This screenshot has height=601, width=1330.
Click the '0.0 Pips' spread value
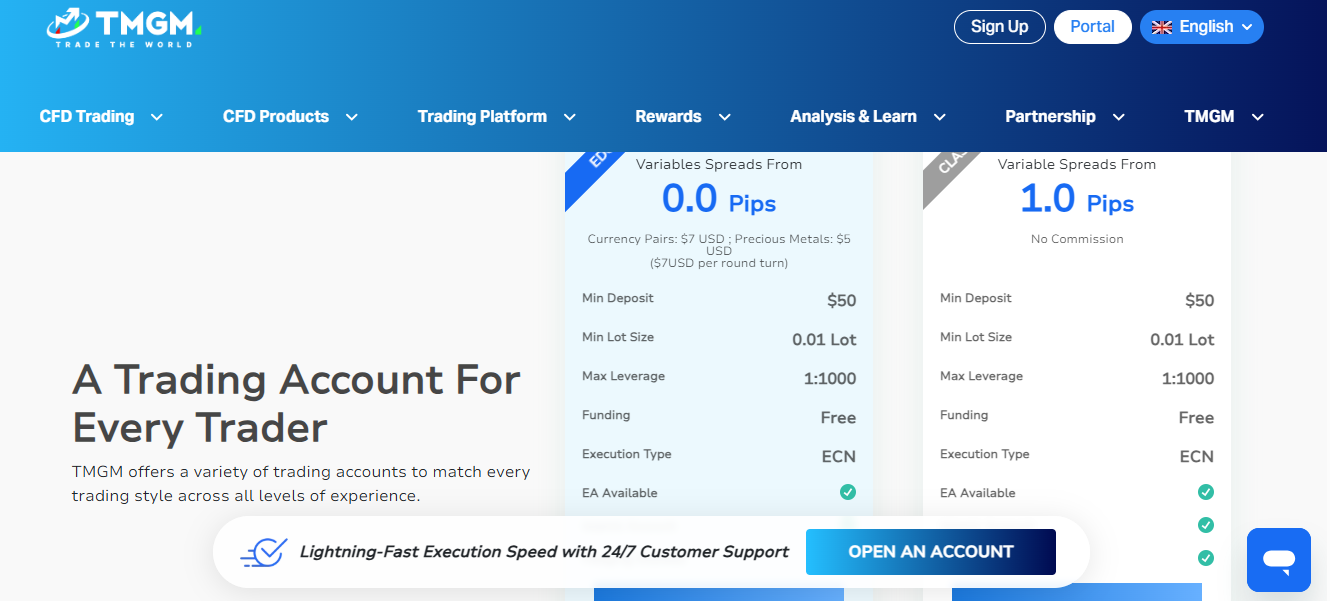719,200
